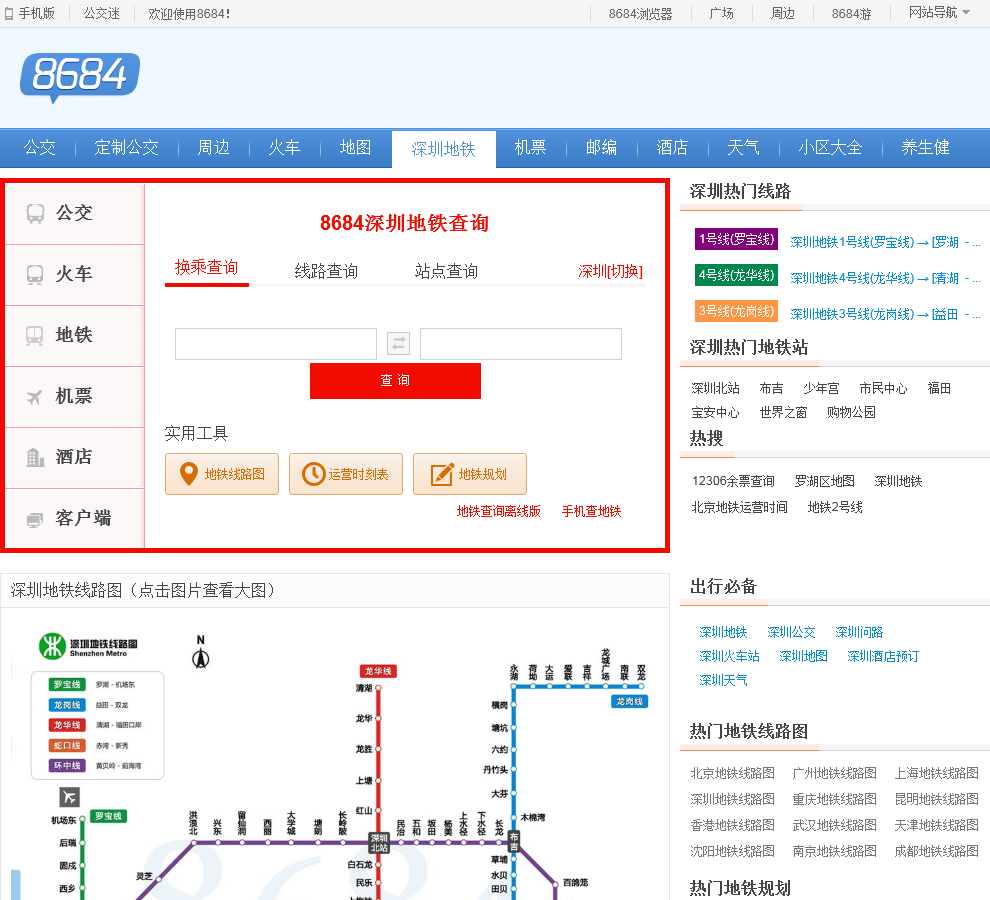Click the starting station input field
990x900 pixels.
pos(276,344)
